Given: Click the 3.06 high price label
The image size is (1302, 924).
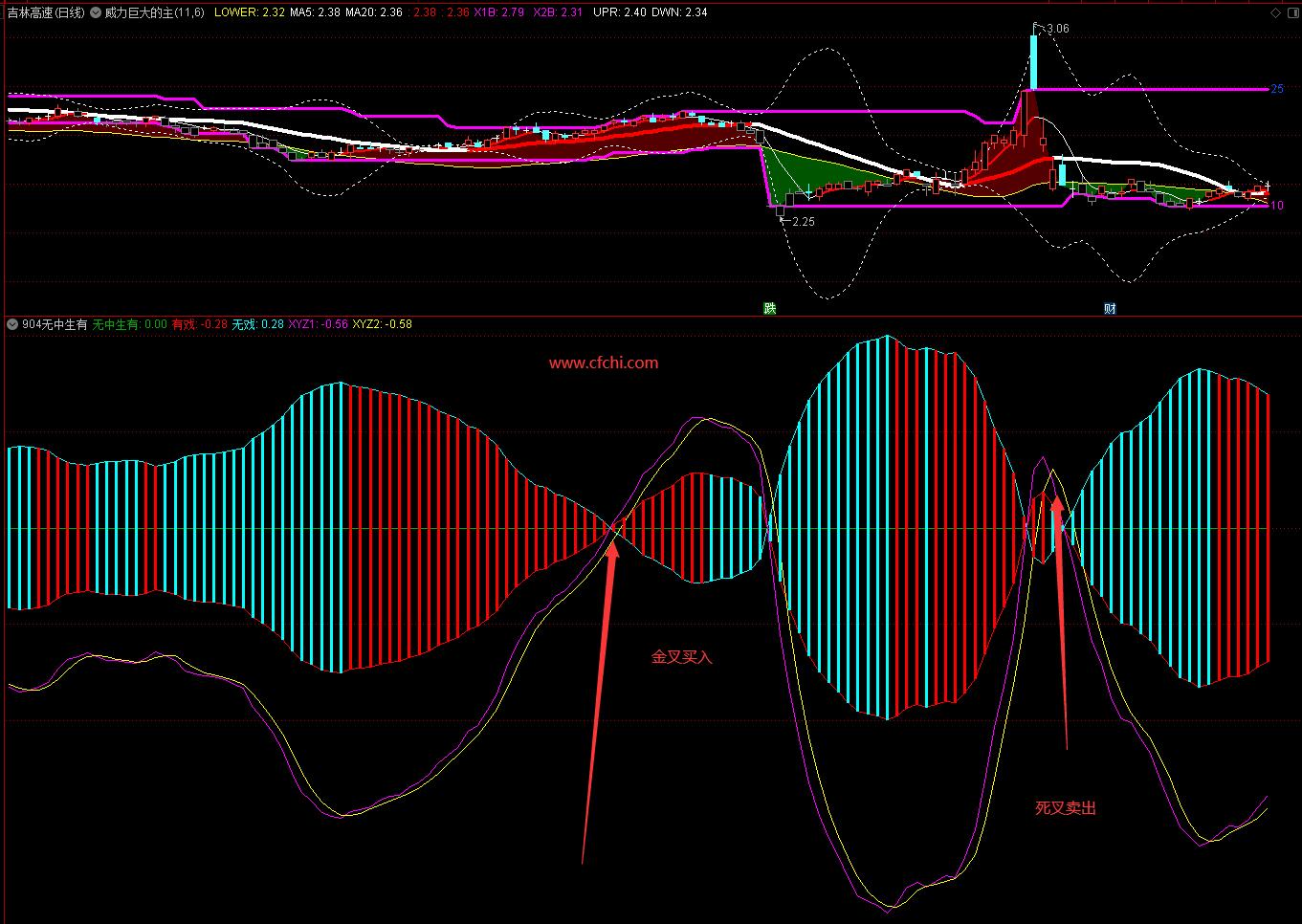Looking at the screenshot, I should point(1058,29).
